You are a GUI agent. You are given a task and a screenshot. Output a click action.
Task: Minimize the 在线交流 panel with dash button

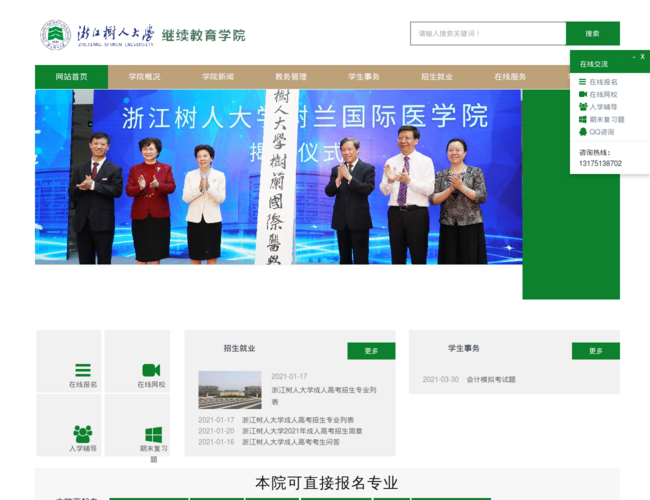634,57
